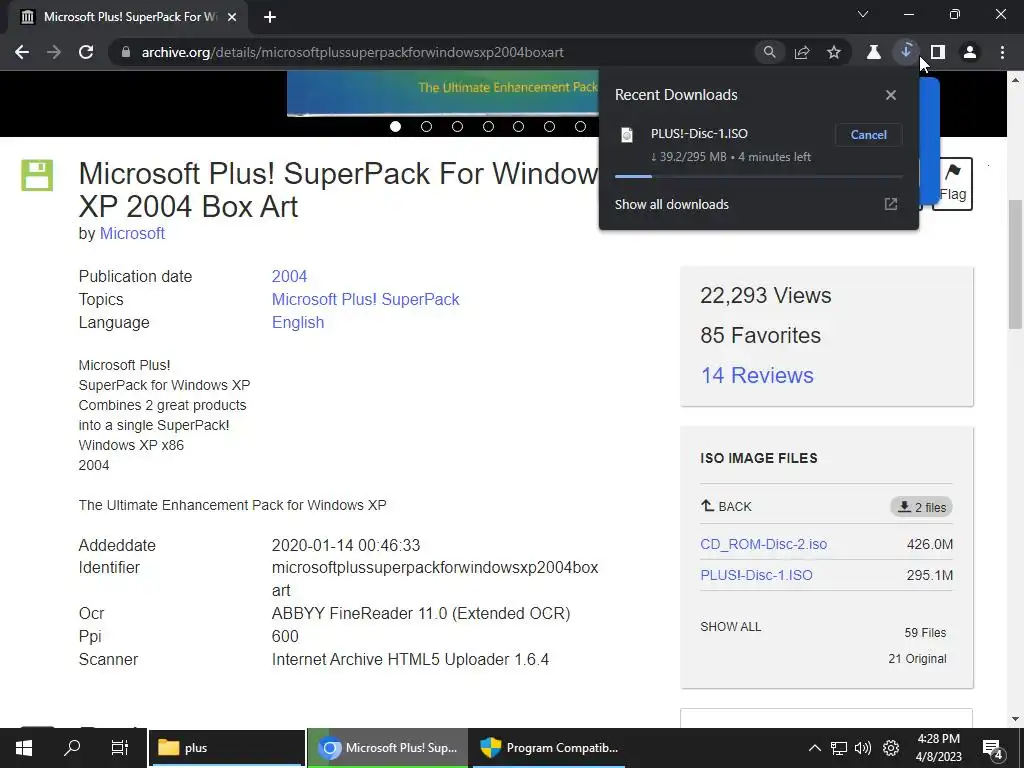Toggle the downloads toolbar icon
Screen dimensions: 1024x768
point(906,51)
